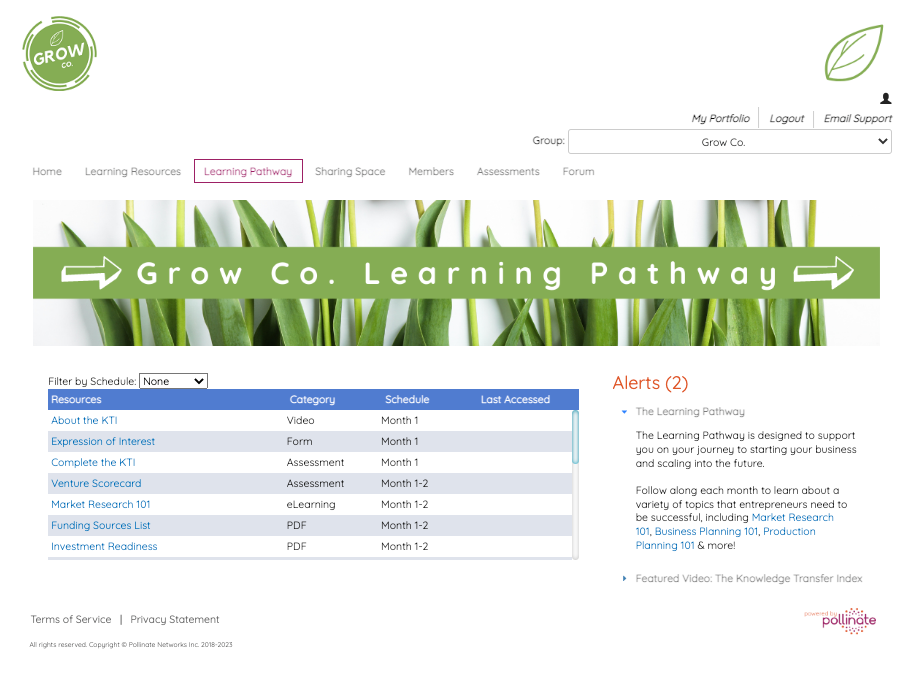
Task: Collapse The Learning Pathway alert
Action: click(622, 411)
